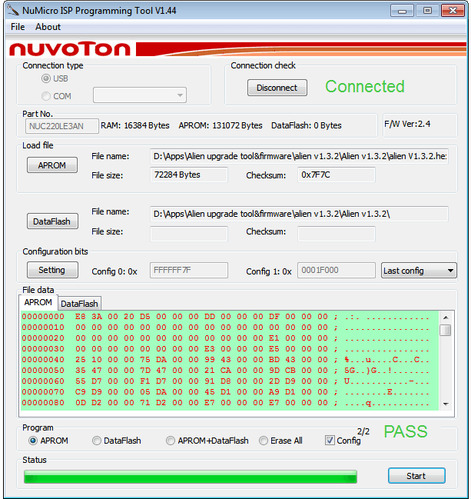The height and width of the screenshot is (499, 471).
Task: Click the NuMicro app icon in title bar
Action: tap(13, 10)
